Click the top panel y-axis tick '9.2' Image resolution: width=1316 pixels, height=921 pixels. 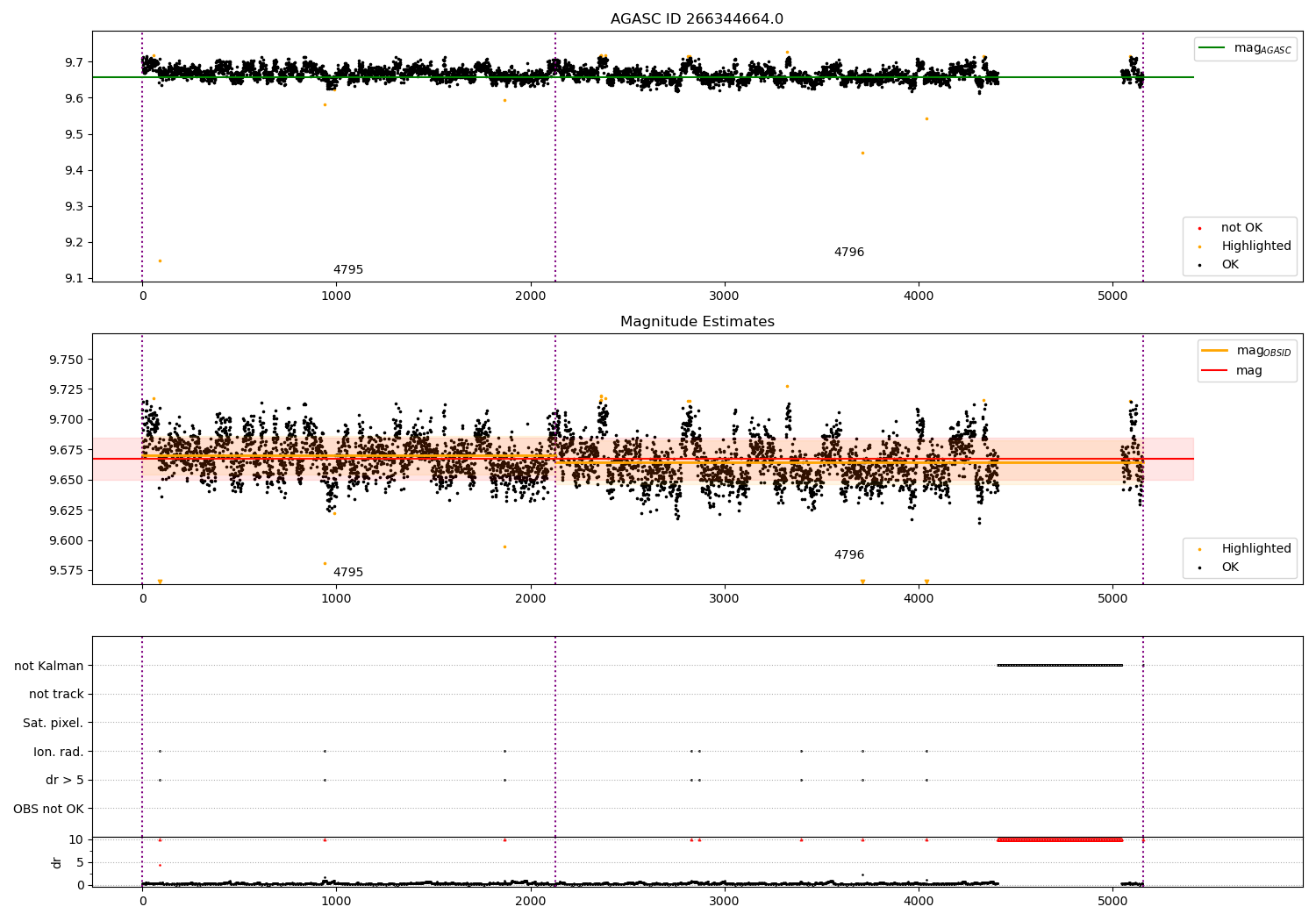pyautogui.click(x=75, y=242)
